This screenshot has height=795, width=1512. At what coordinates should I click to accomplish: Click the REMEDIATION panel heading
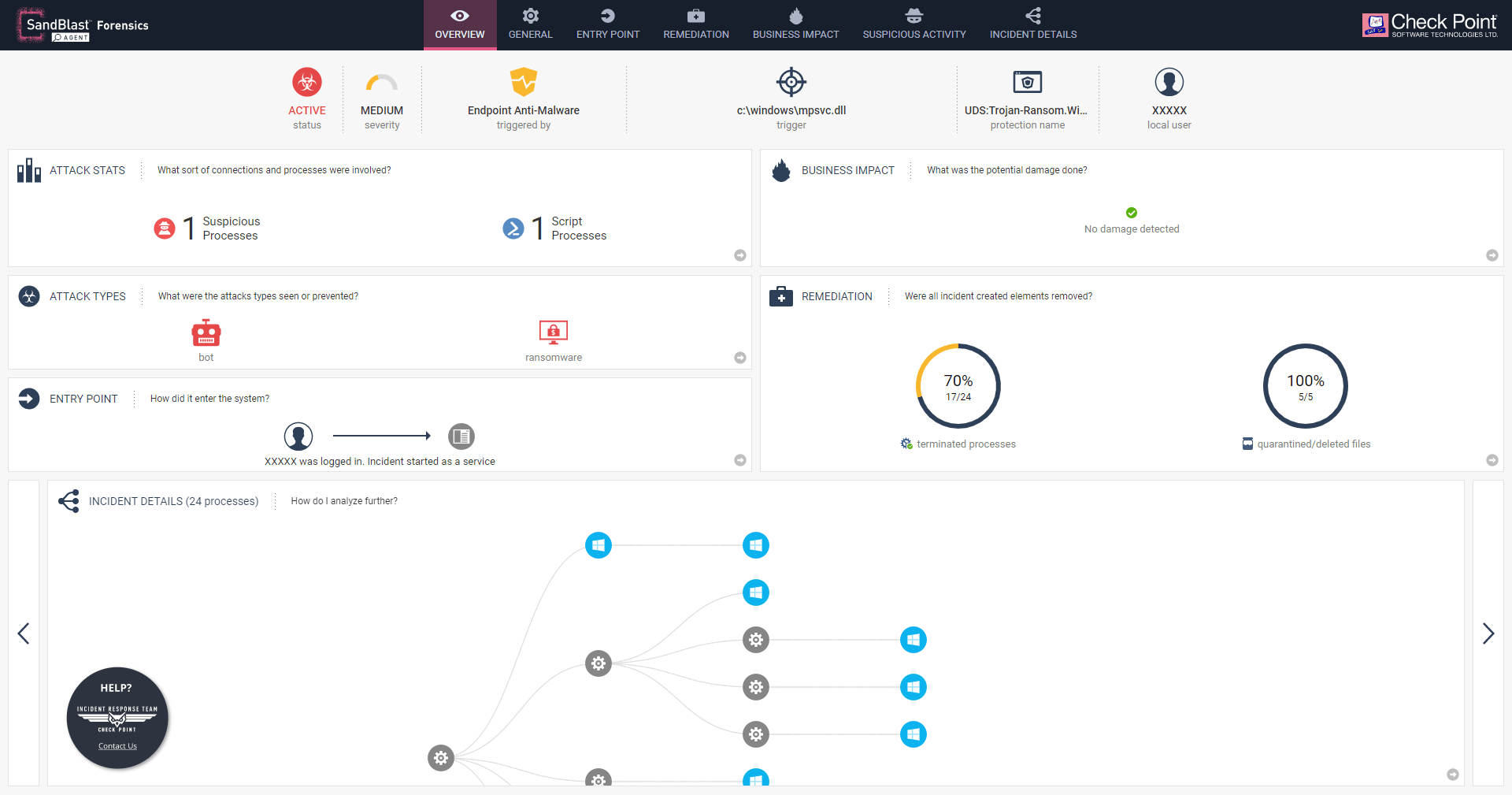point(837,296)
